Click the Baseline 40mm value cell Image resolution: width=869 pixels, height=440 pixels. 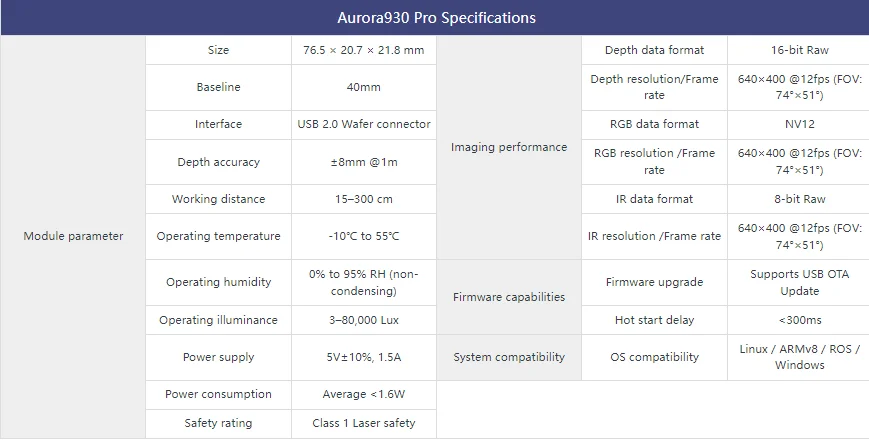[364, 88]
